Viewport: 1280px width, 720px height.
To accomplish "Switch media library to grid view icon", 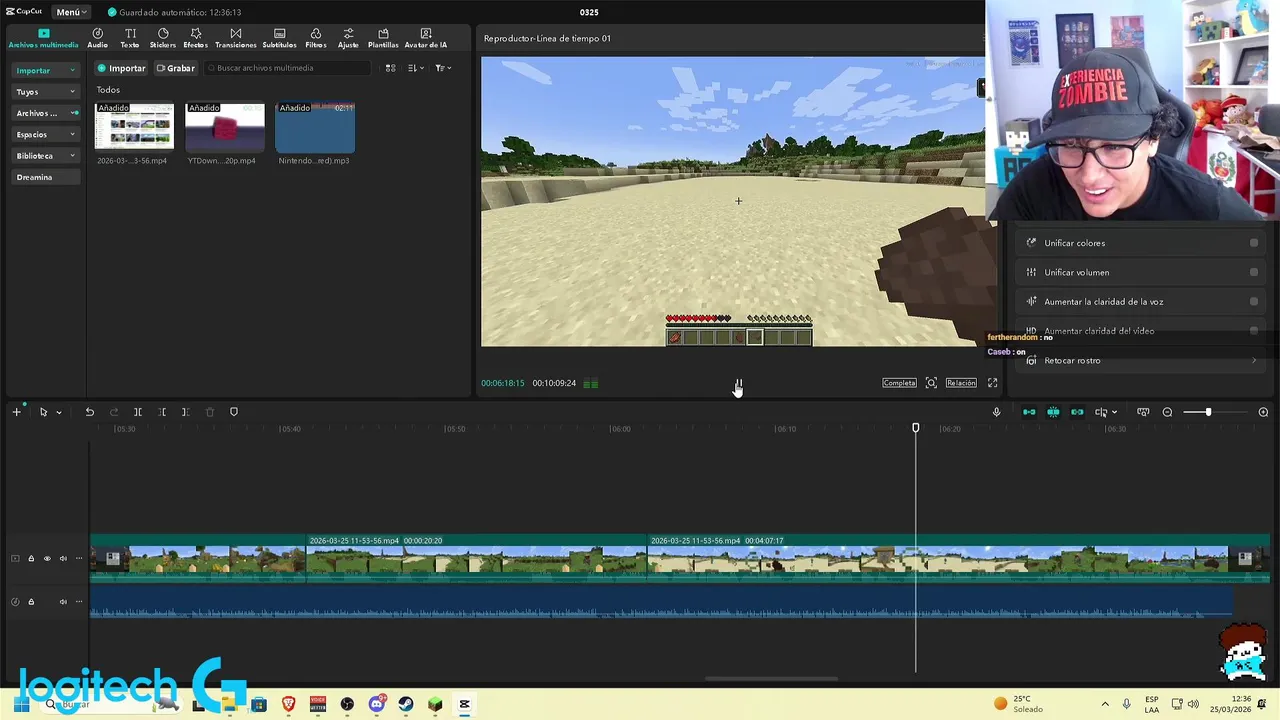I will pyautogui.click(x=390, y=68).
